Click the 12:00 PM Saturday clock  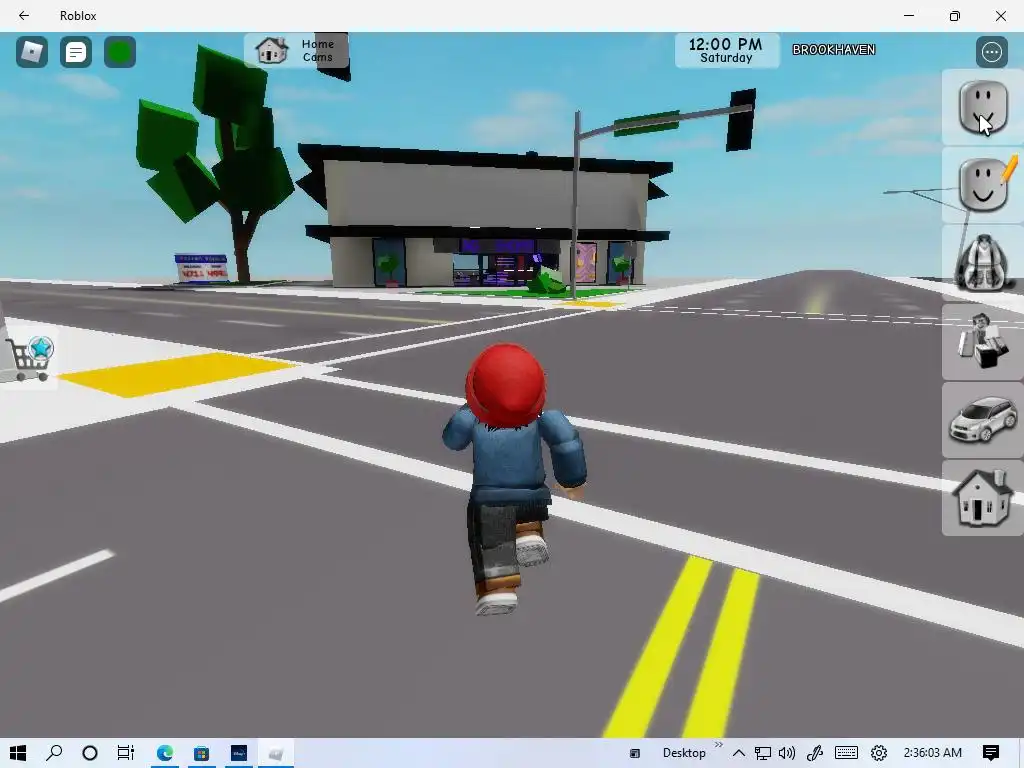(x=726, y=50)
